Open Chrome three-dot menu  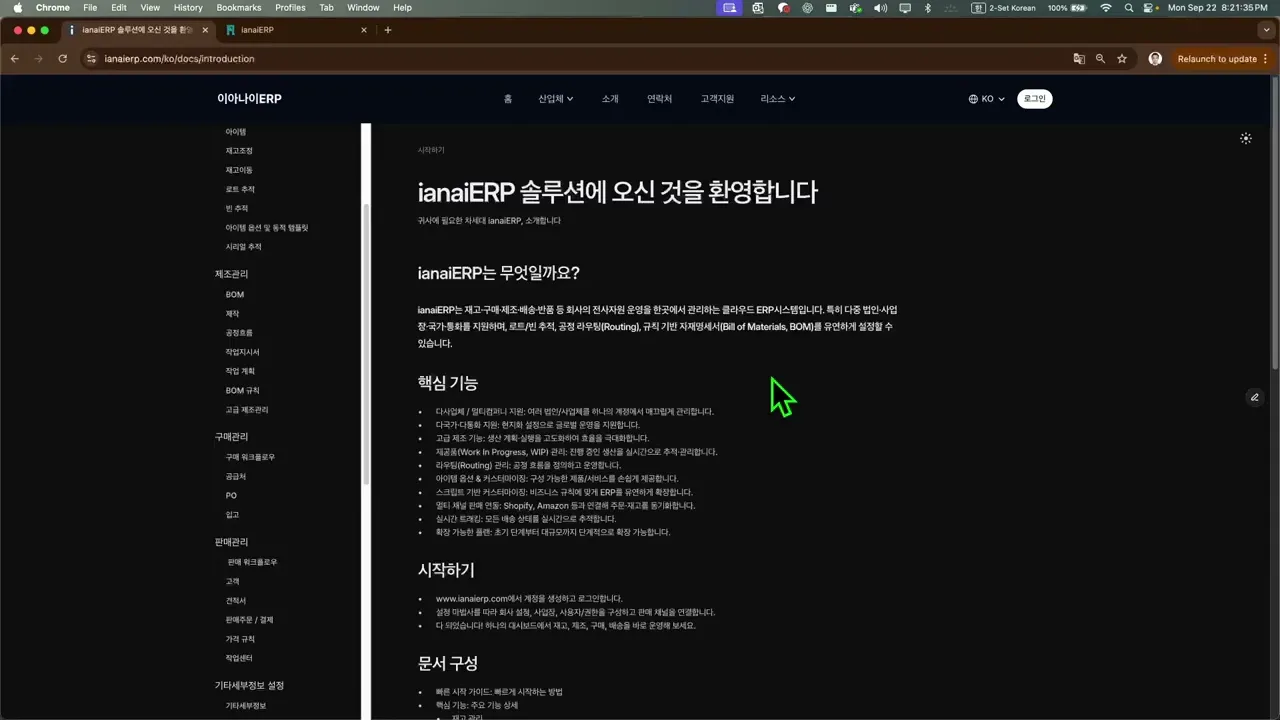[1265, 59]
